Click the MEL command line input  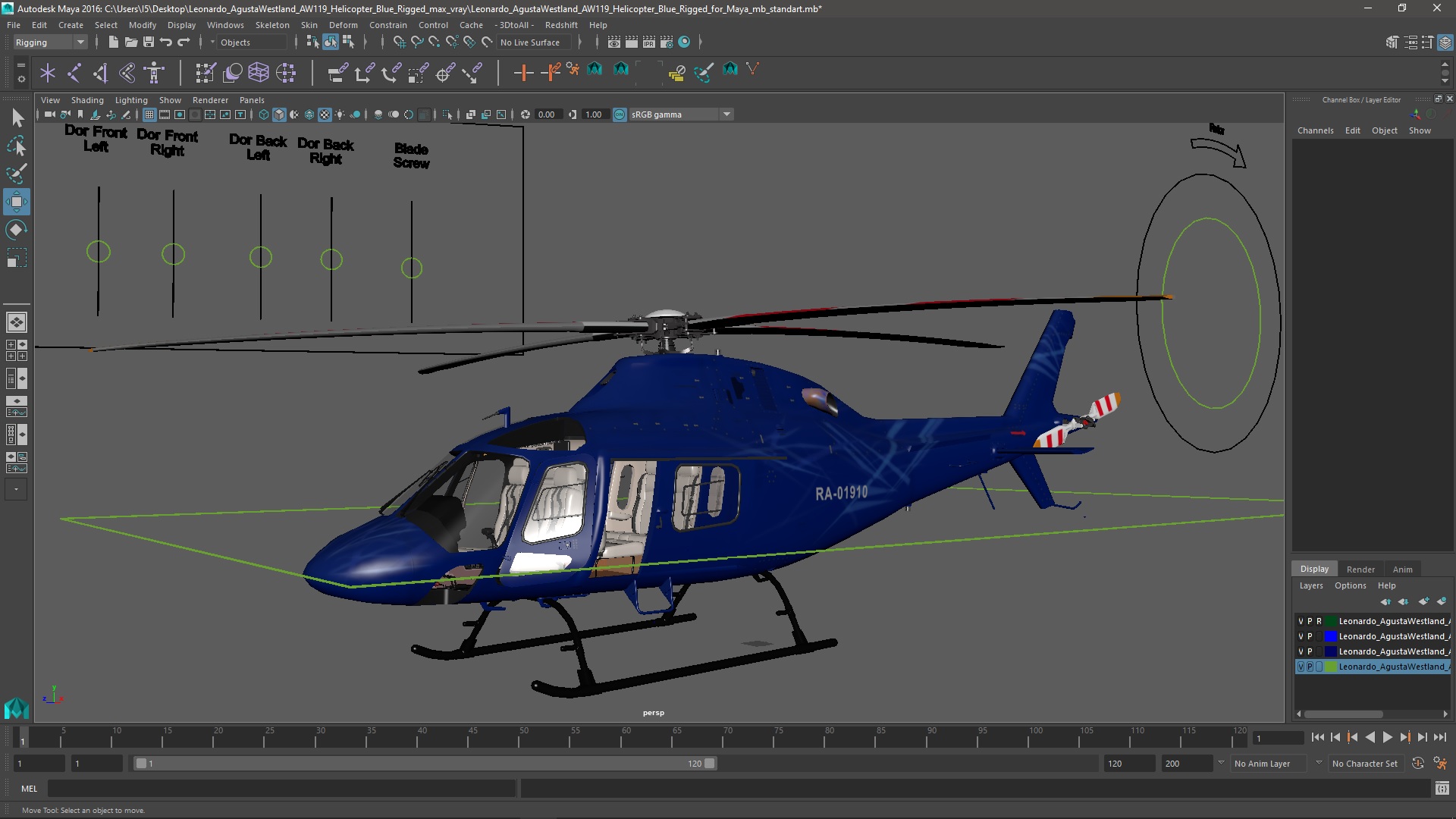pyautogui.click(x=281, y=789)
